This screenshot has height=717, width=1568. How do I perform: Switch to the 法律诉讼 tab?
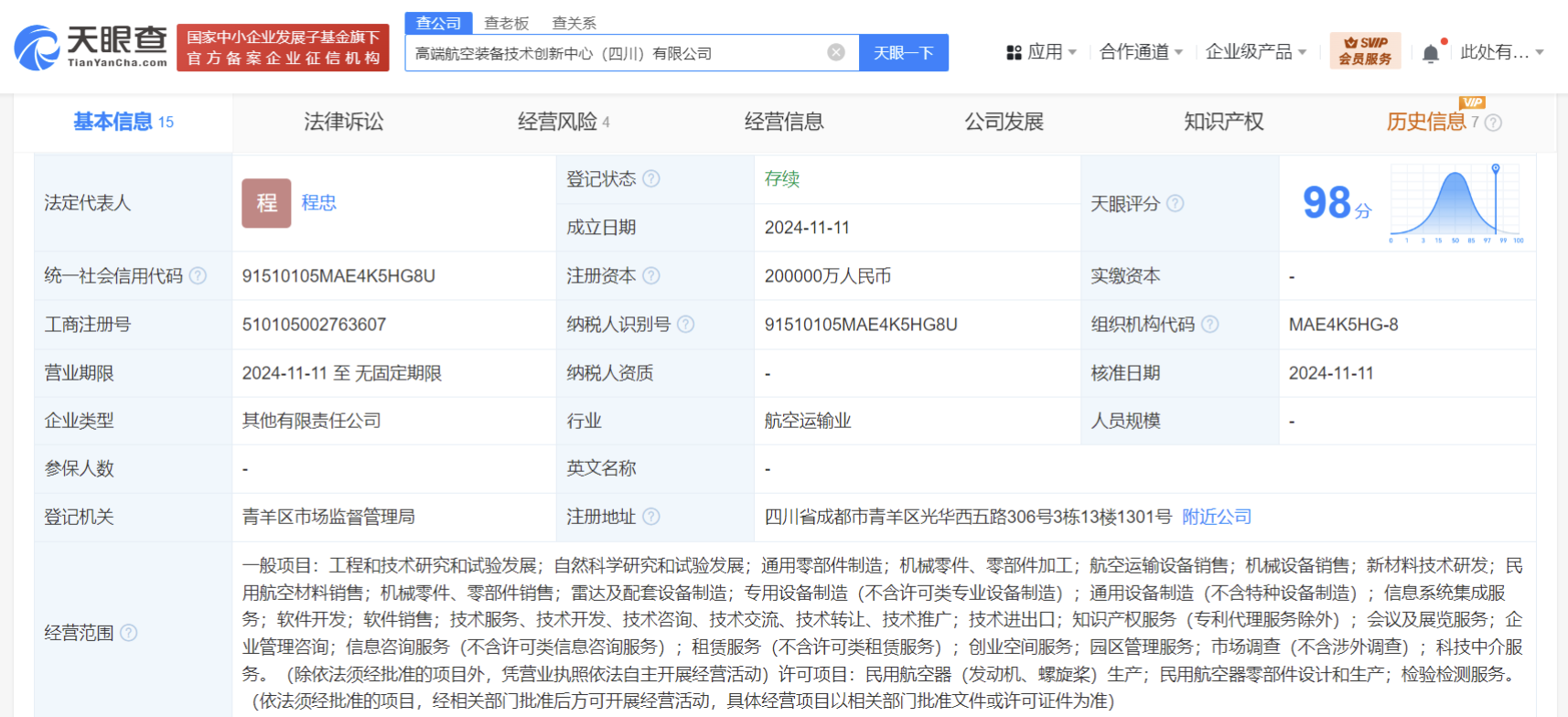point(343,122)
